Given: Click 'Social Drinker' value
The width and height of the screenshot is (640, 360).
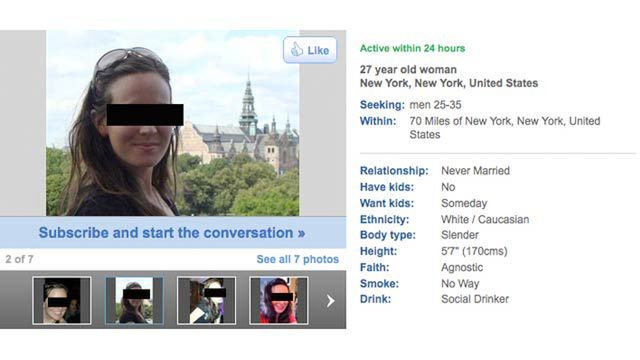Looking at the screenshot, I should 475,299.
